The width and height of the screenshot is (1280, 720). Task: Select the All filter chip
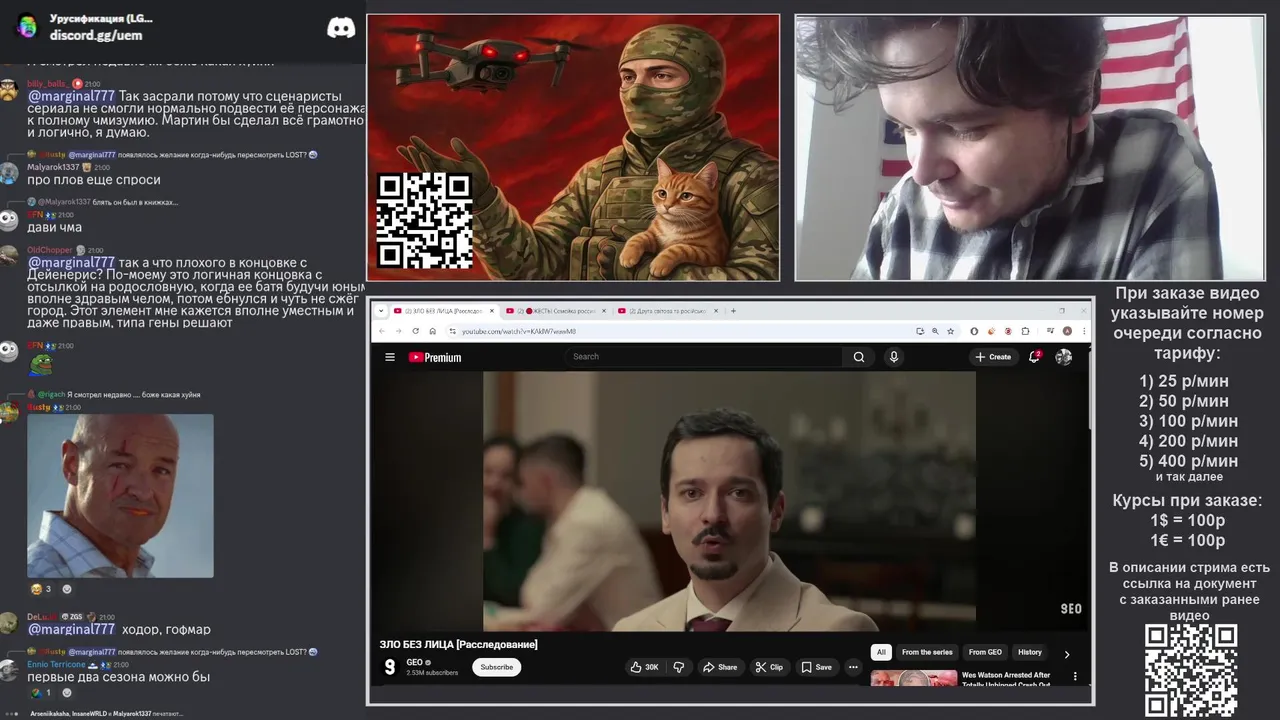tap(881, 652)
